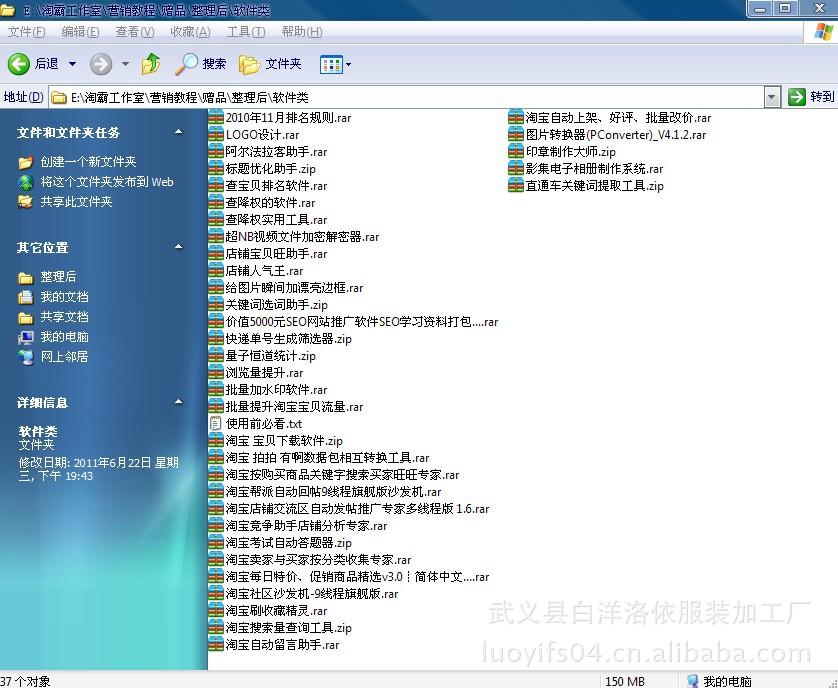Click the Back arrow icon in toolbar

pos(19,64)
